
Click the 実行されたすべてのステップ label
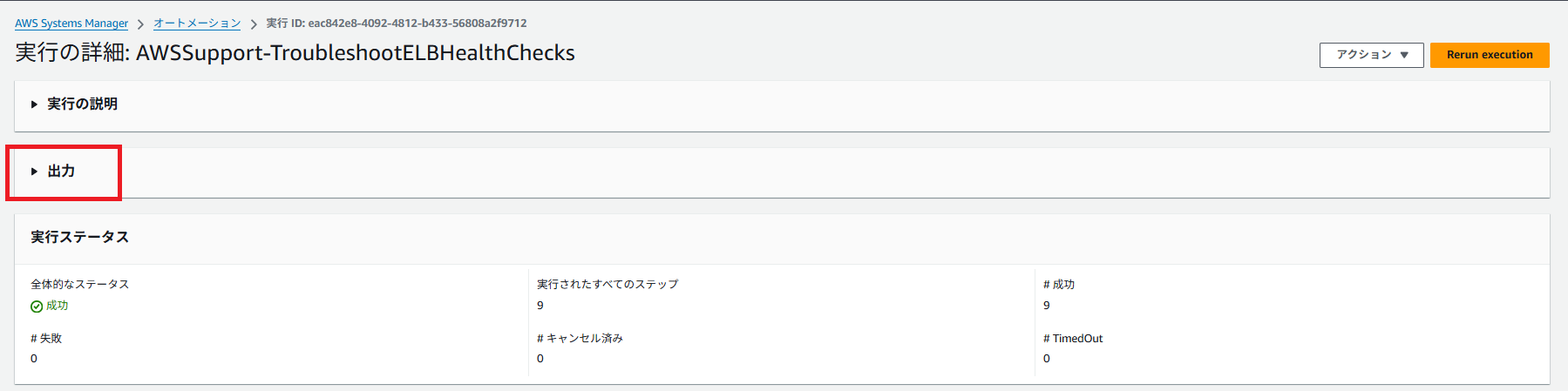click(608, 285)
